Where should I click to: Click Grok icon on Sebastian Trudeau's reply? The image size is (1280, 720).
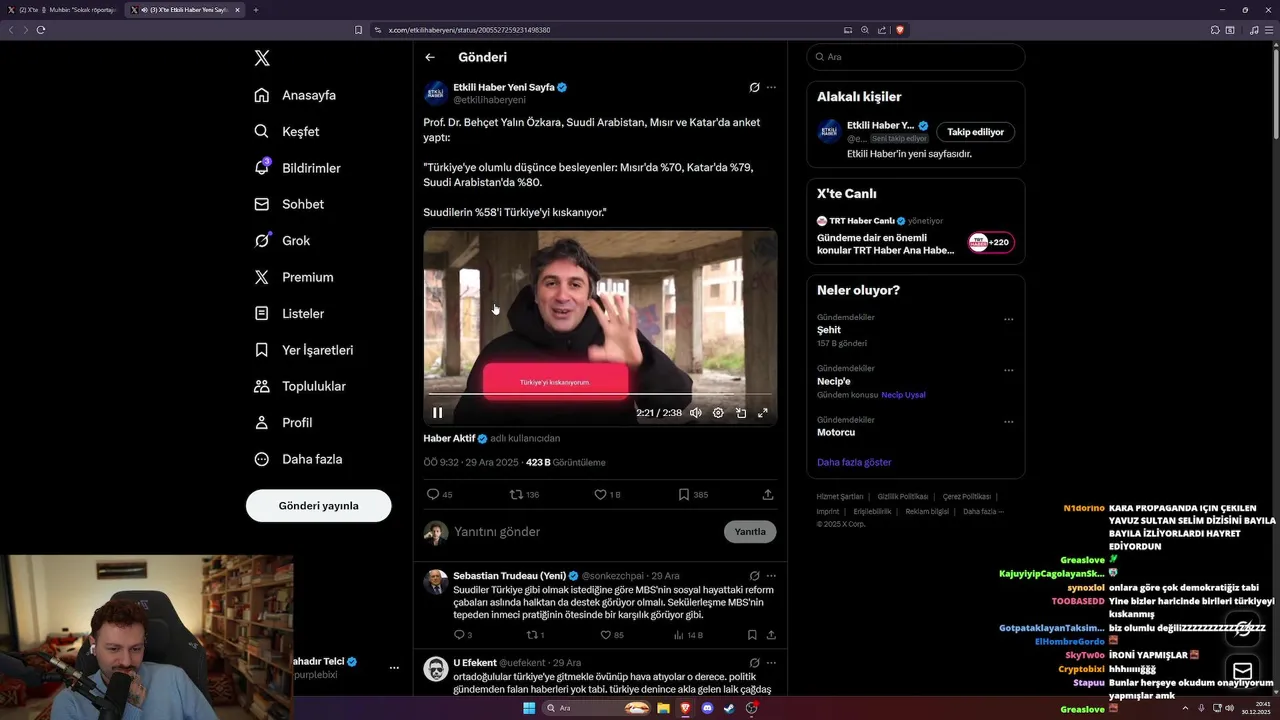(x=754, y=576)
